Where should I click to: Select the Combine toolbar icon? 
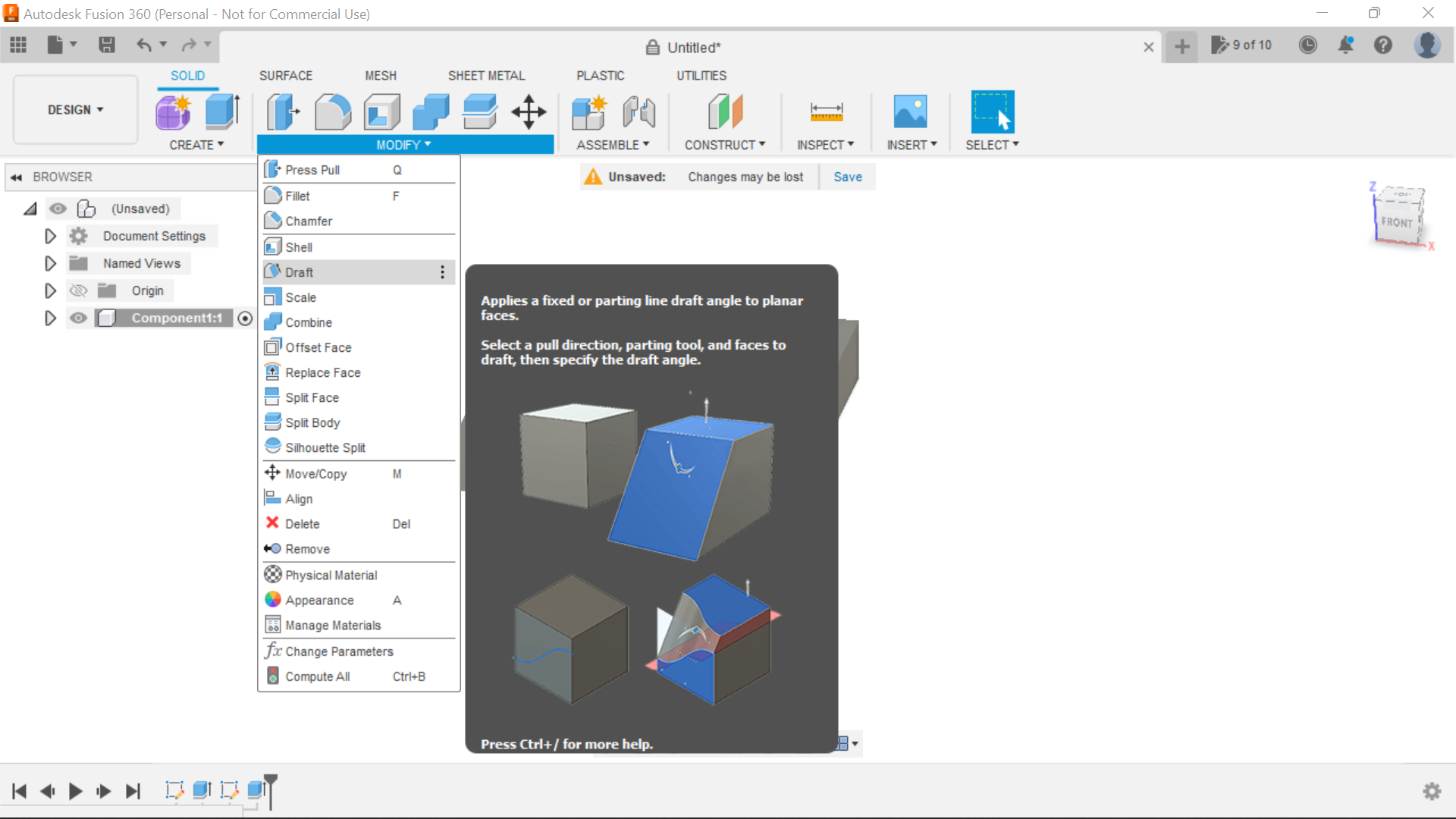point(431,112)
